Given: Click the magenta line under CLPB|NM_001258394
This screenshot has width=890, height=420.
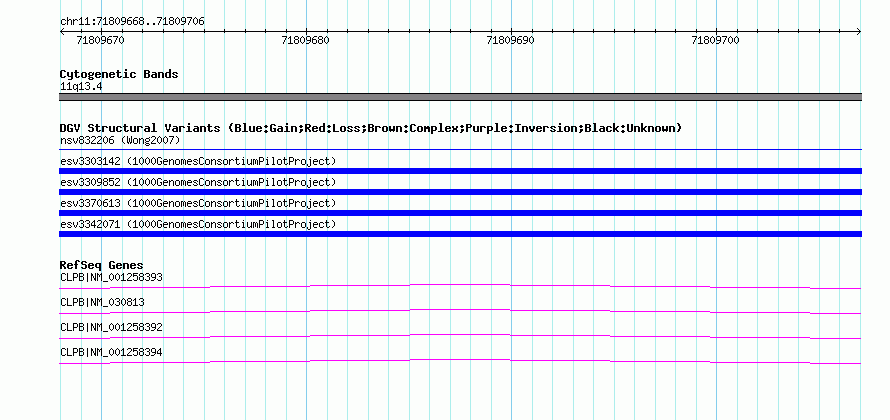Looking at the screenshot, I should pyautogui.click(x=460, y=362).
